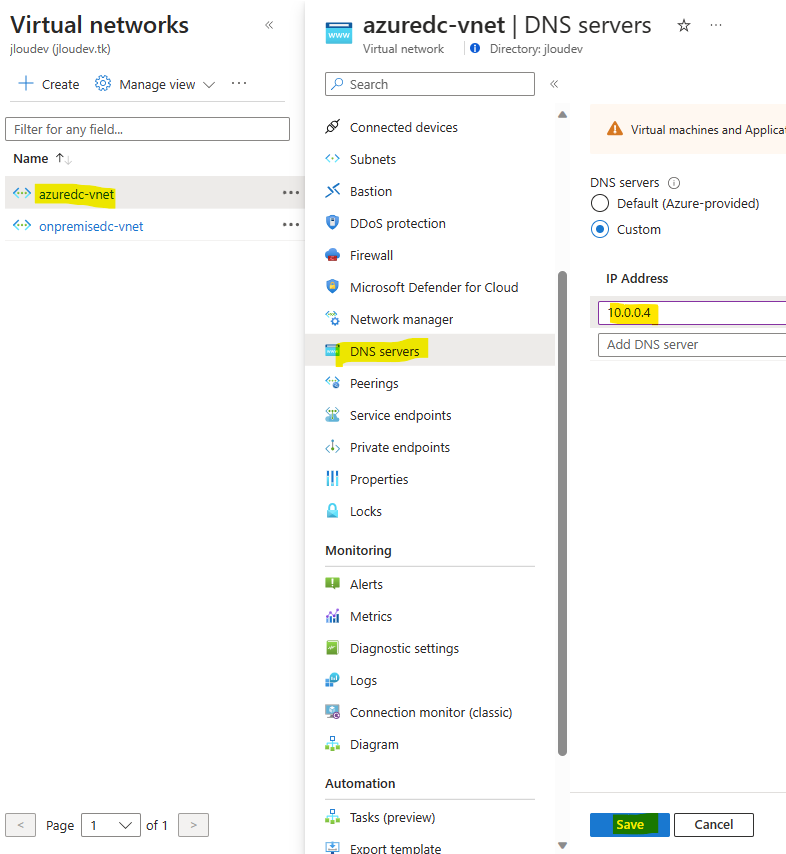Select the Custom DNS radio option
The width and height of the screenshot is (786, 854).
600,229
